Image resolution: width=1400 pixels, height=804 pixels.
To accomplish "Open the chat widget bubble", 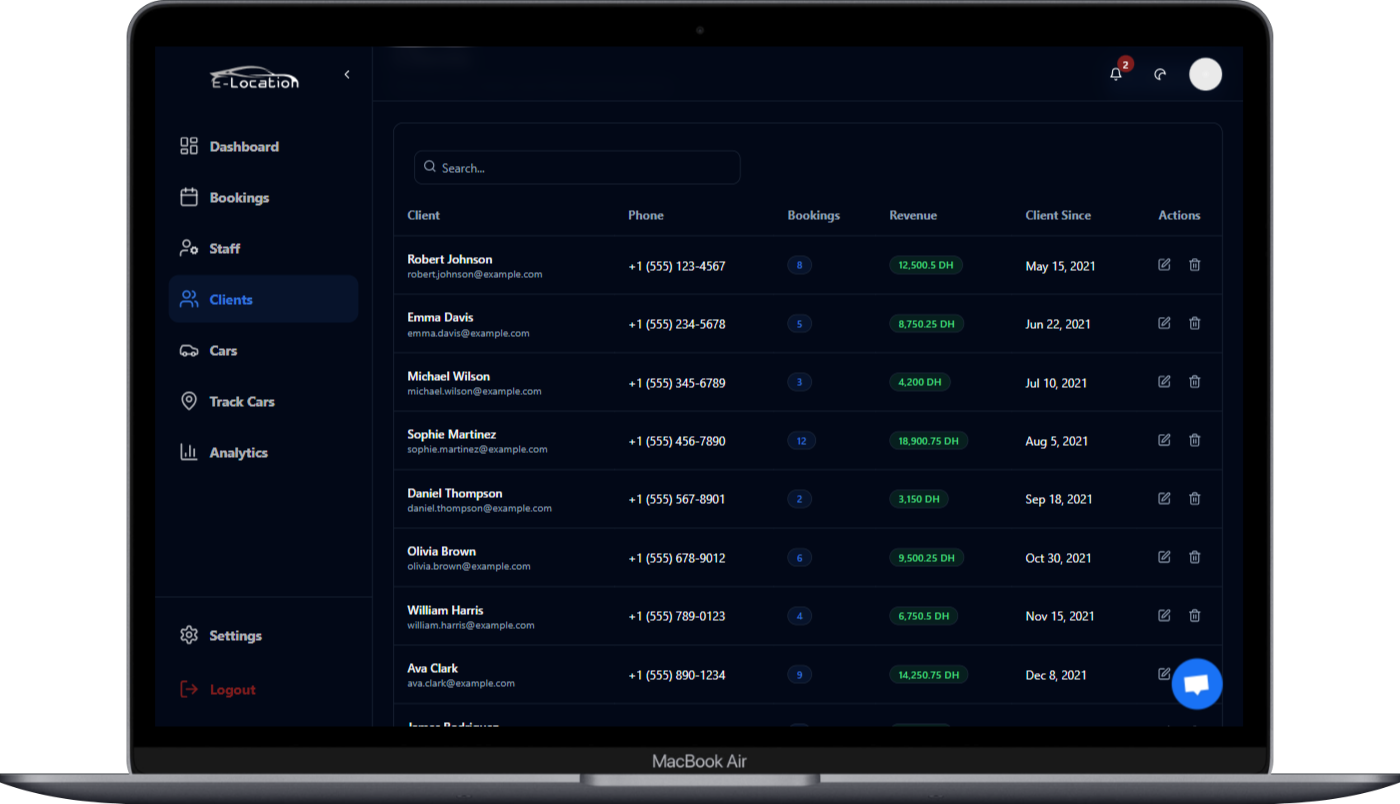I will pyautogui.click(x=1197, y=683).
